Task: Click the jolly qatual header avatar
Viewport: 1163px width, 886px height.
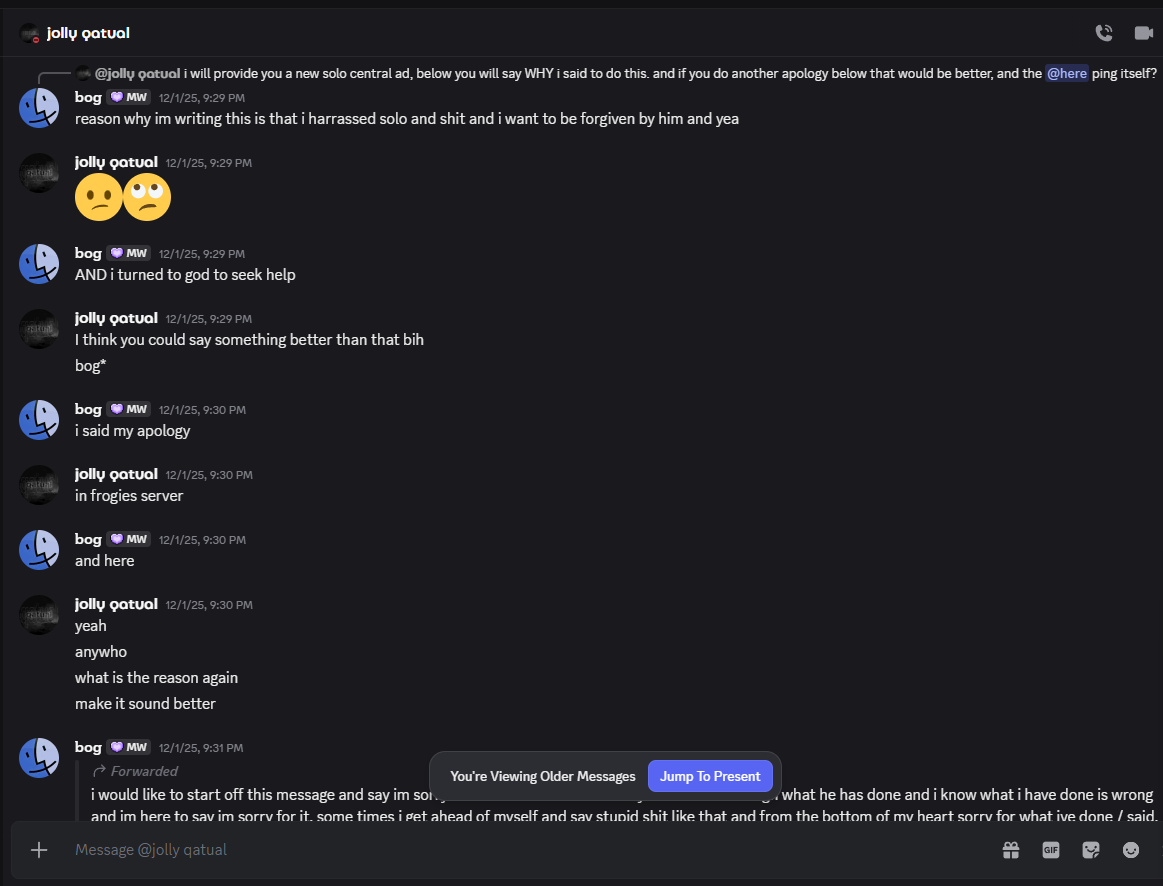Action: [29, 34]
